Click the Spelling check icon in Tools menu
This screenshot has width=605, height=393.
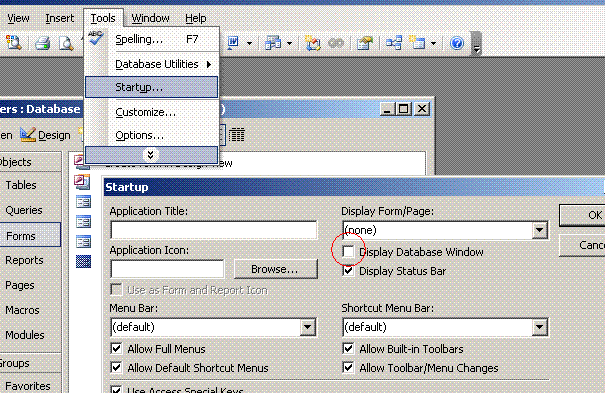[x=95, y=38]
